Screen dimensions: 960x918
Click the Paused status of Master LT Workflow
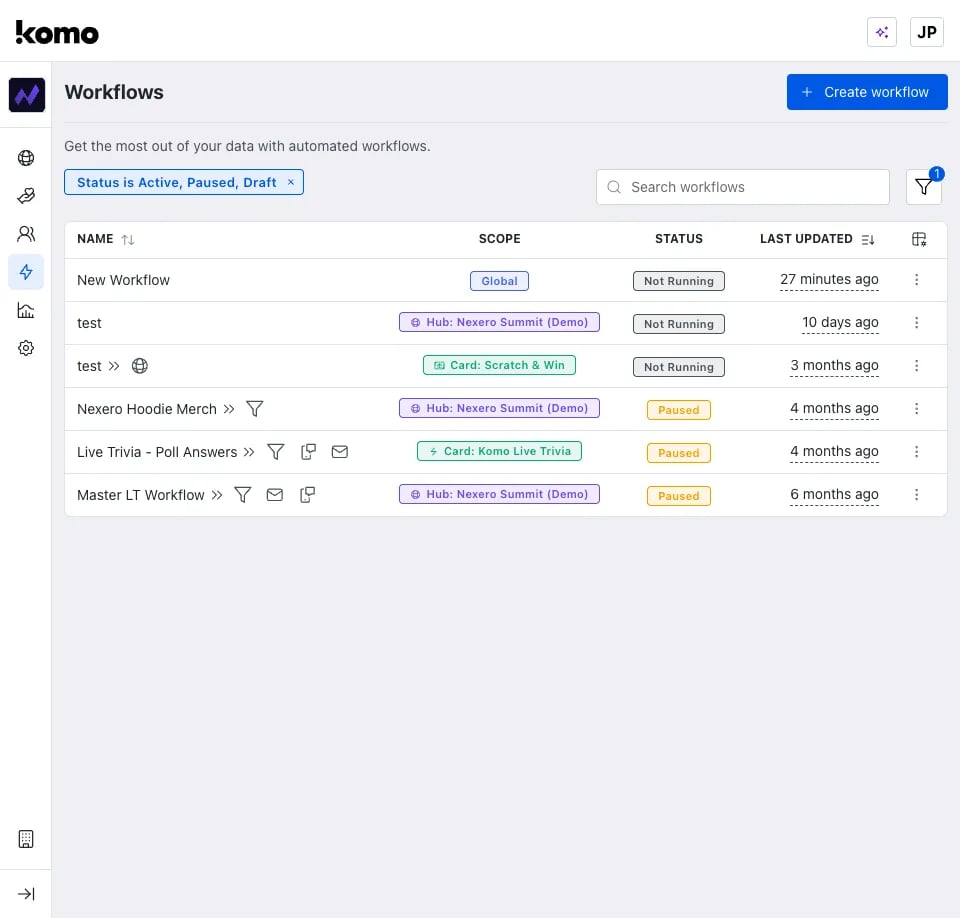[x=678, y=495]
